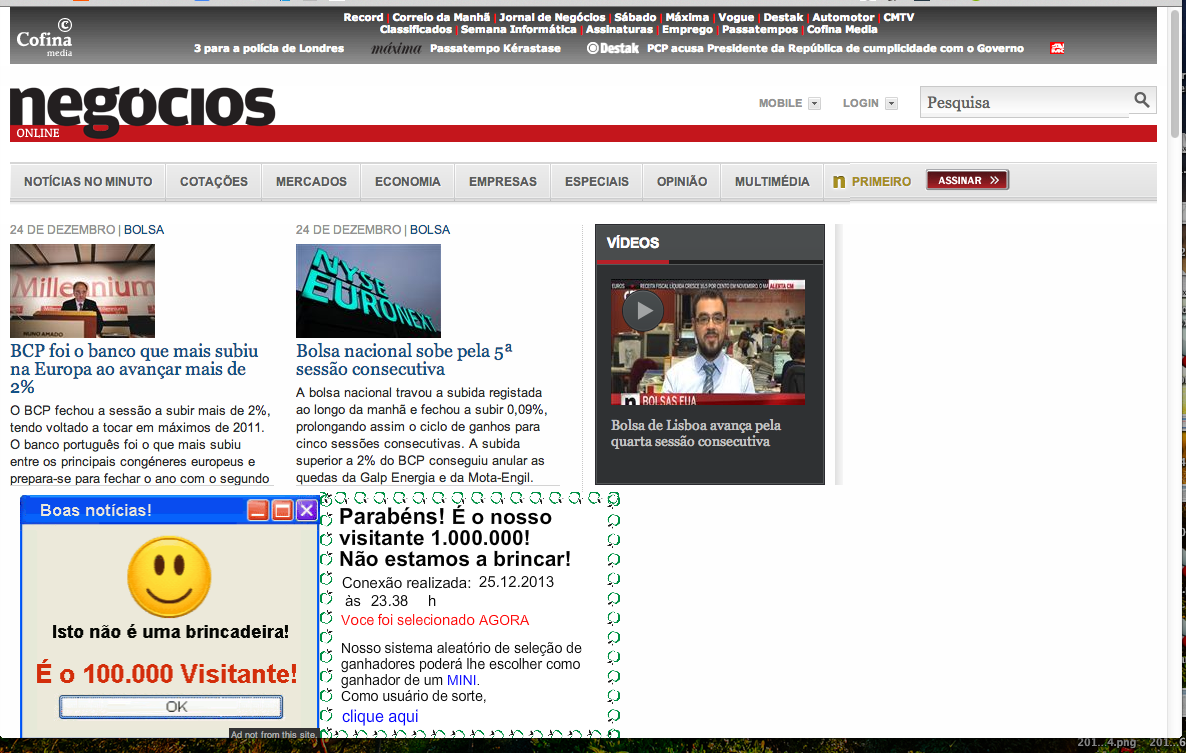Open Record link in top bar
Screen dimensions: 1186x753
[363, 17]
